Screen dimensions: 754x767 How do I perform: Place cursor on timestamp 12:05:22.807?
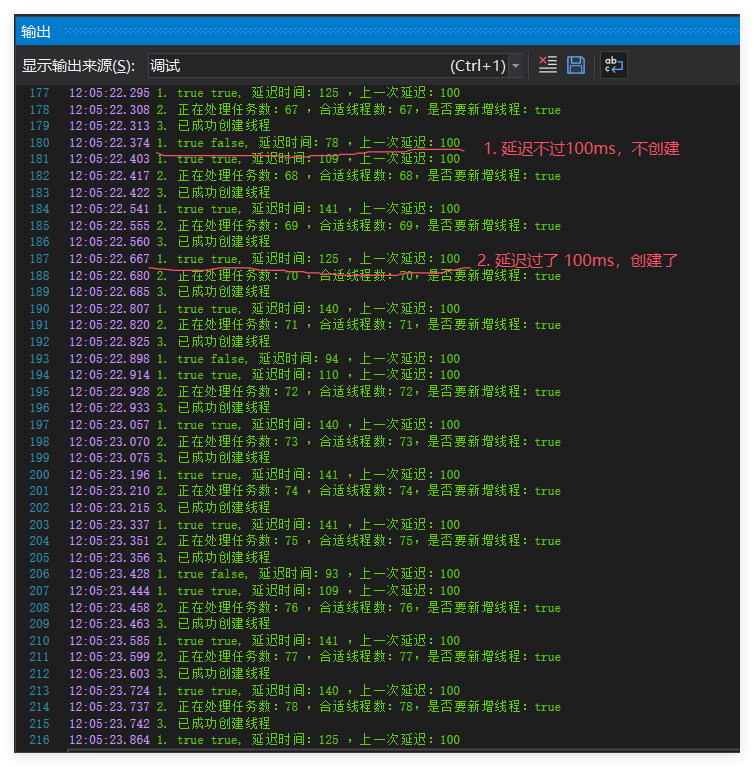[x=109, y=309]
